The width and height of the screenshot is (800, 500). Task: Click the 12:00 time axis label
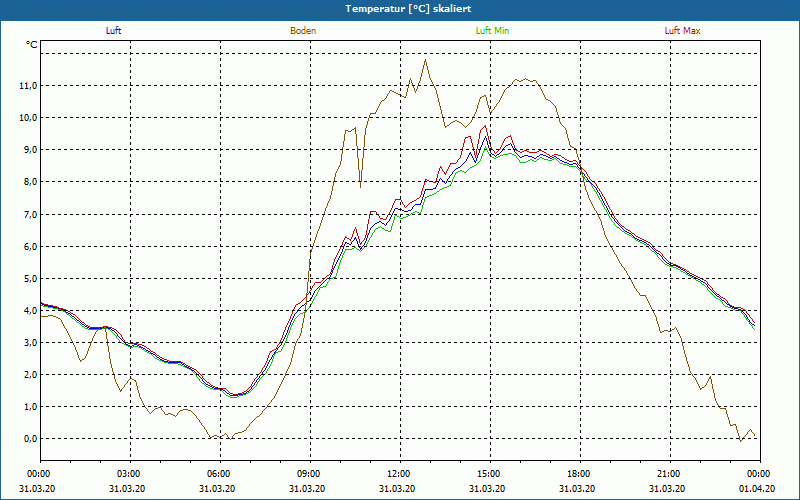click(398, 474)
